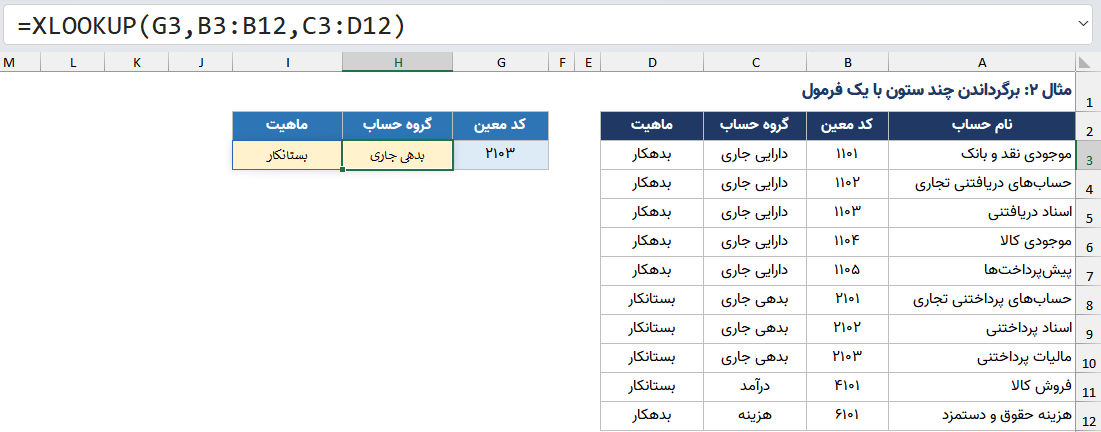
Task: Click header cell کد معین in column G
Action: point(501,126)
